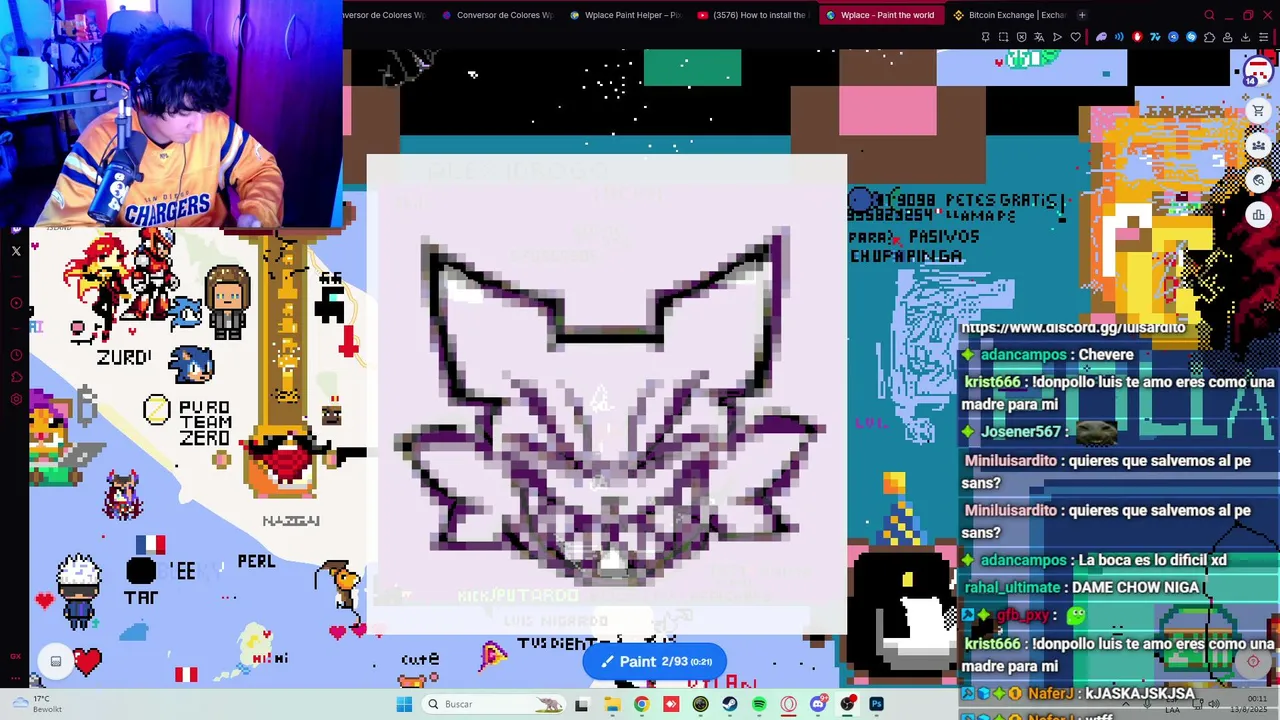The image size is (1280, 720).
Task: Open Steam from the taskbar
Action: click(730, 704)
